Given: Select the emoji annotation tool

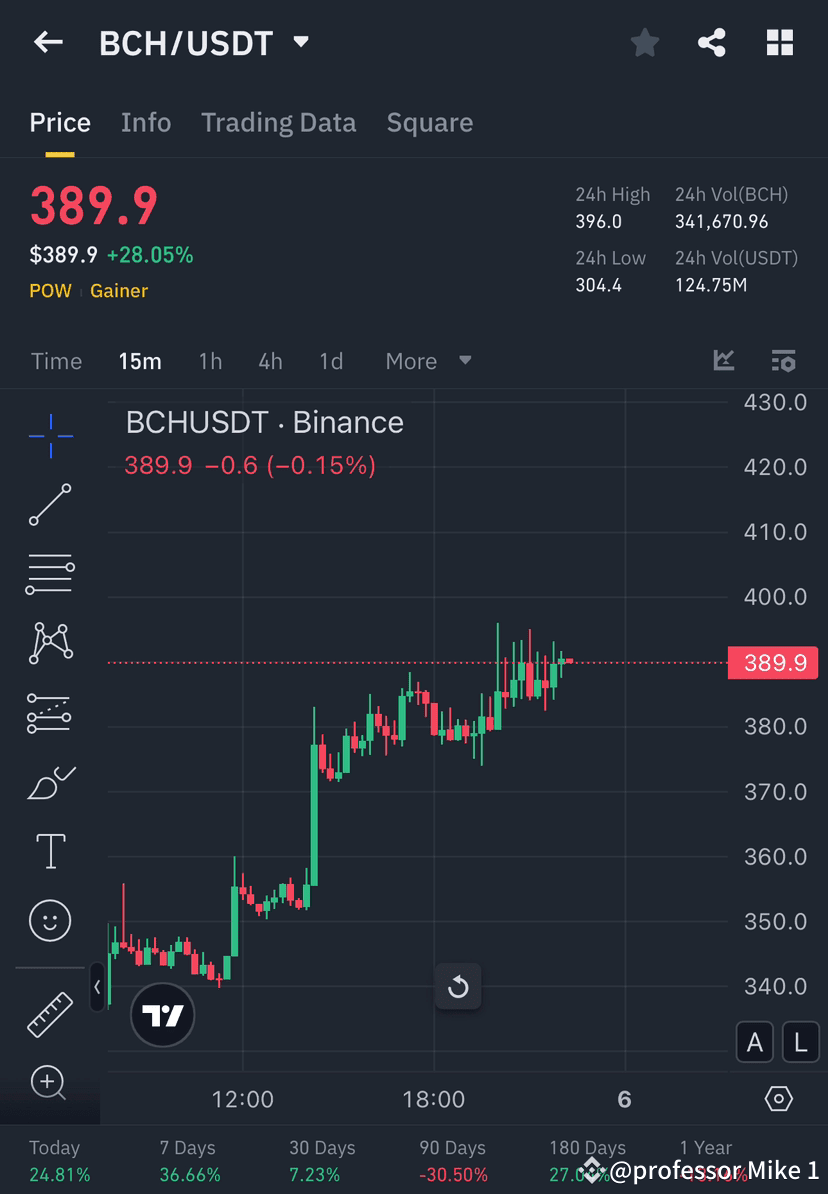Looking at the screenshot, I should (x=50, y=920).
